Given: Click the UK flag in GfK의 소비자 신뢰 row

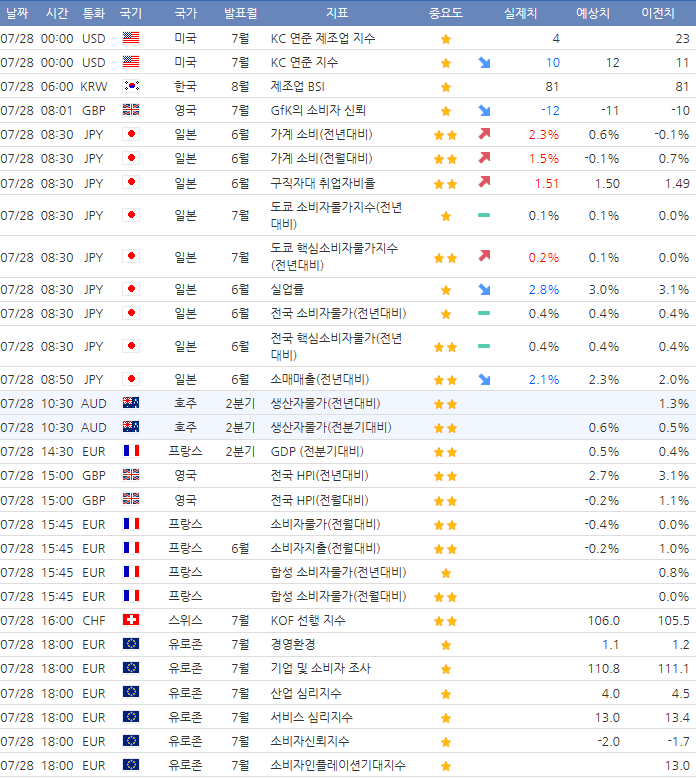Looking at the screenshot, I should [x=131, y=110].
